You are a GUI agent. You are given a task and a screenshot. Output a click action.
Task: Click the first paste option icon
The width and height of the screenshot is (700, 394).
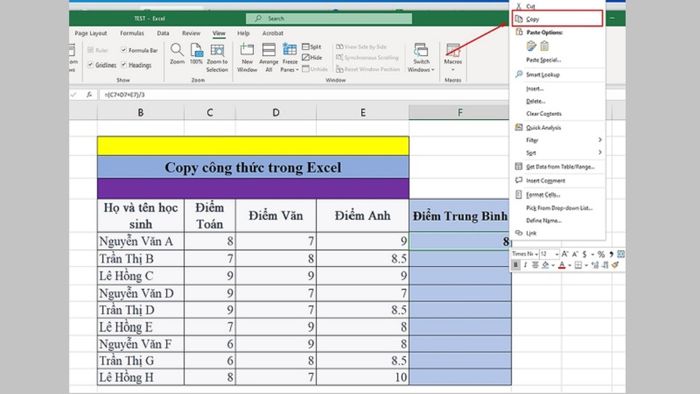(531, 46)
